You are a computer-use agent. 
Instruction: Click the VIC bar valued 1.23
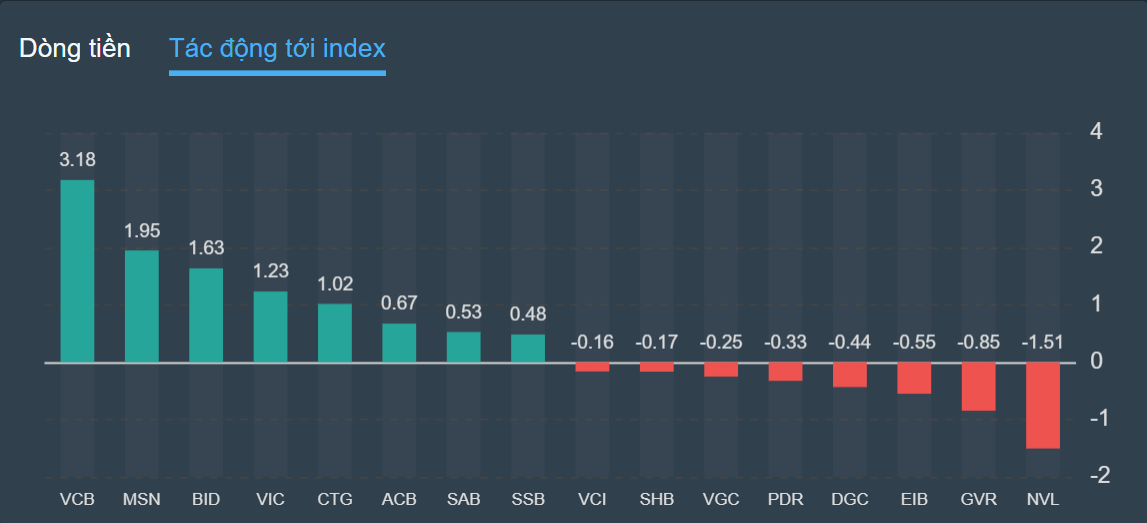[270, 326]
